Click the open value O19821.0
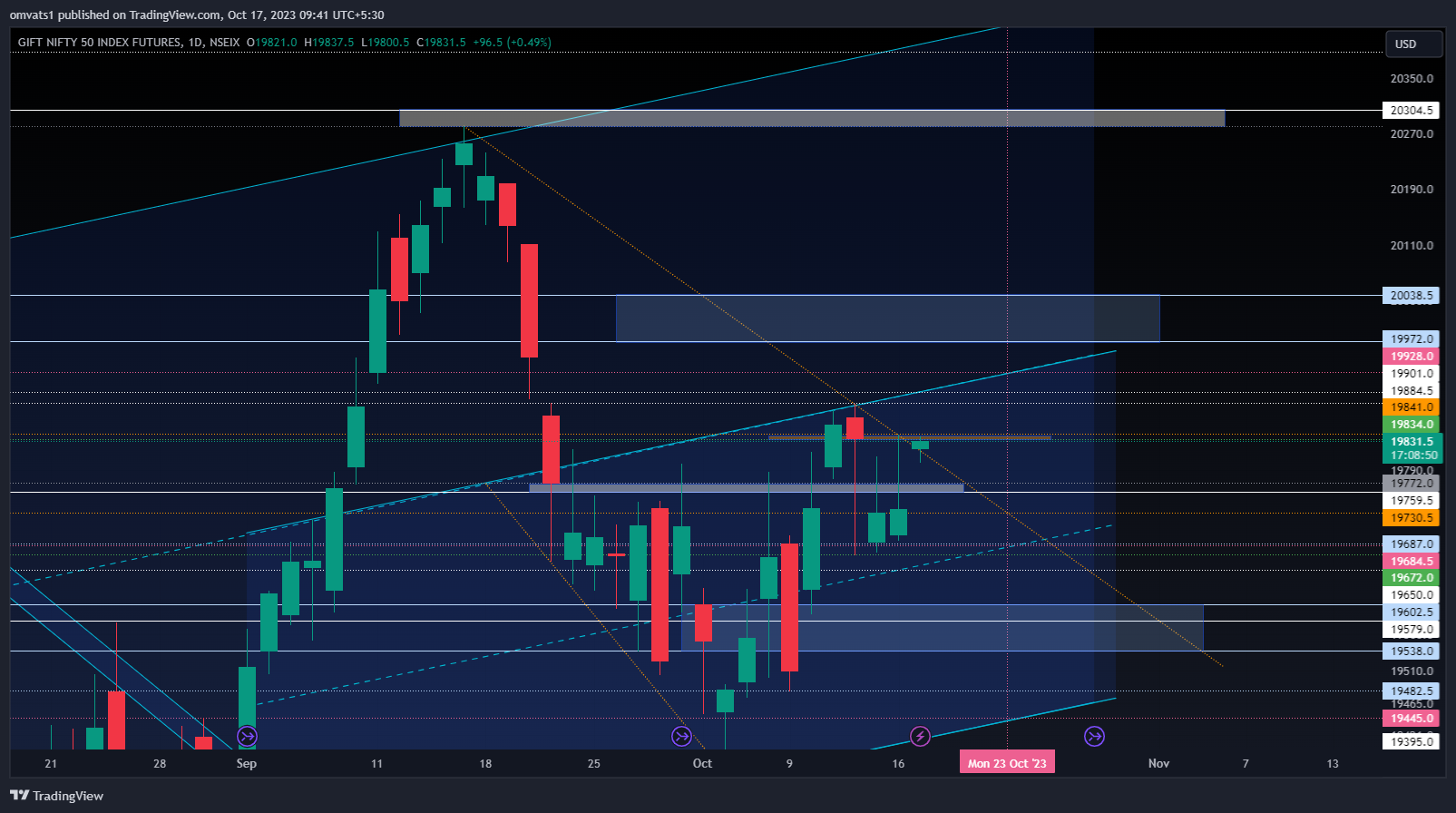 click(272, 43)
